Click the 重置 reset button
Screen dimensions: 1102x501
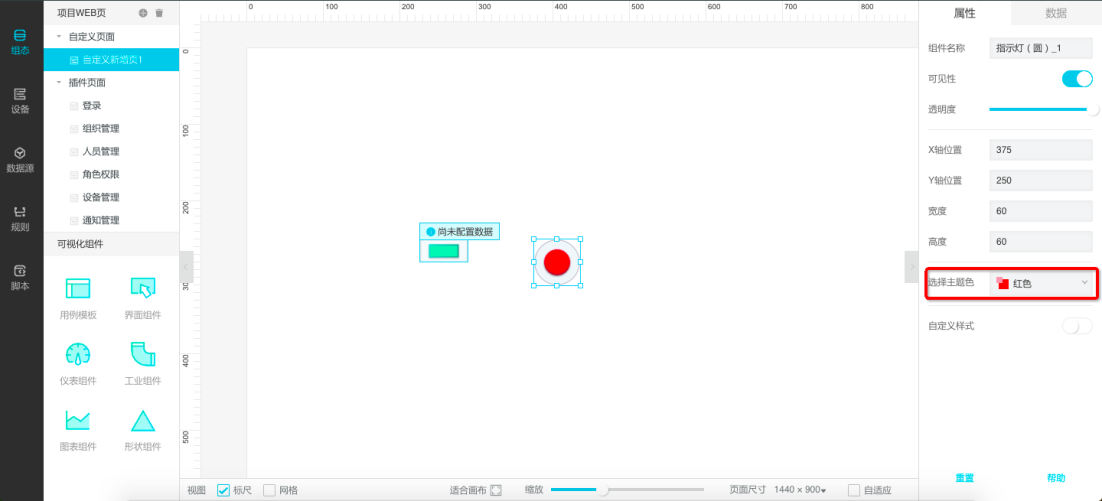pos(964,478)
